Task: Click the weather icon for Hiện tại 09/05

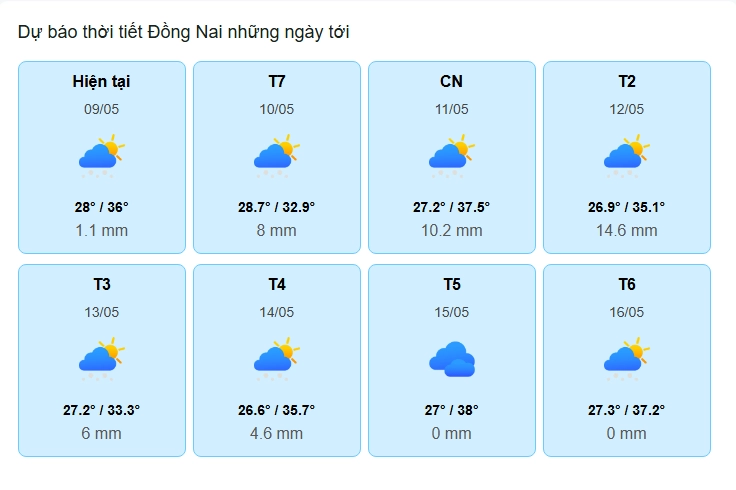Action: point(101,156)
